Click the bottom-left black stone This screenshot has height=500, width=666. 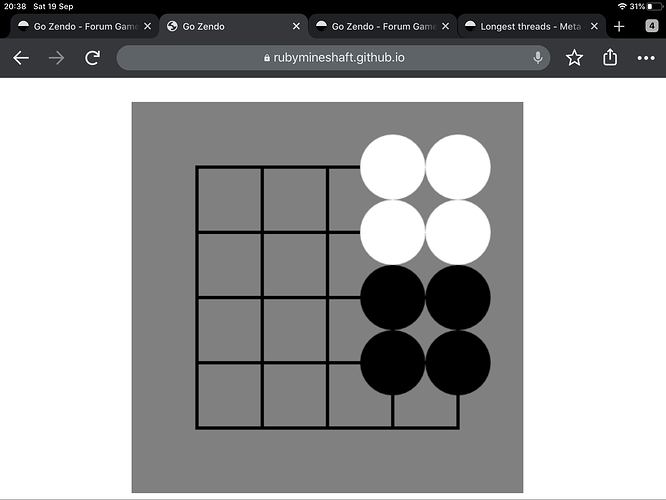click(392, 363)
